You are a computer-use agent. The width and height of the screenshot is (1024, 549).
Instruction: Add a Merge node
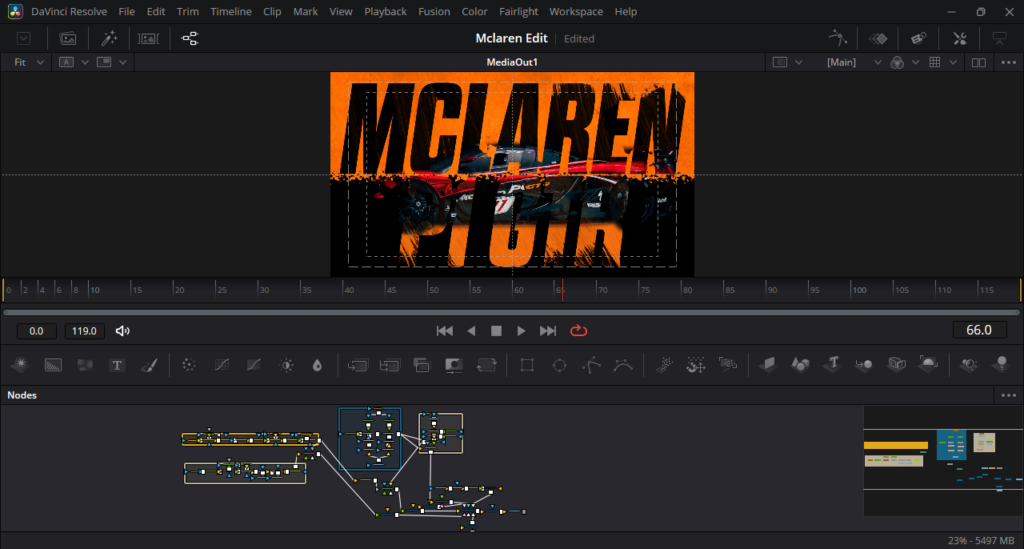tap(358, 365)
